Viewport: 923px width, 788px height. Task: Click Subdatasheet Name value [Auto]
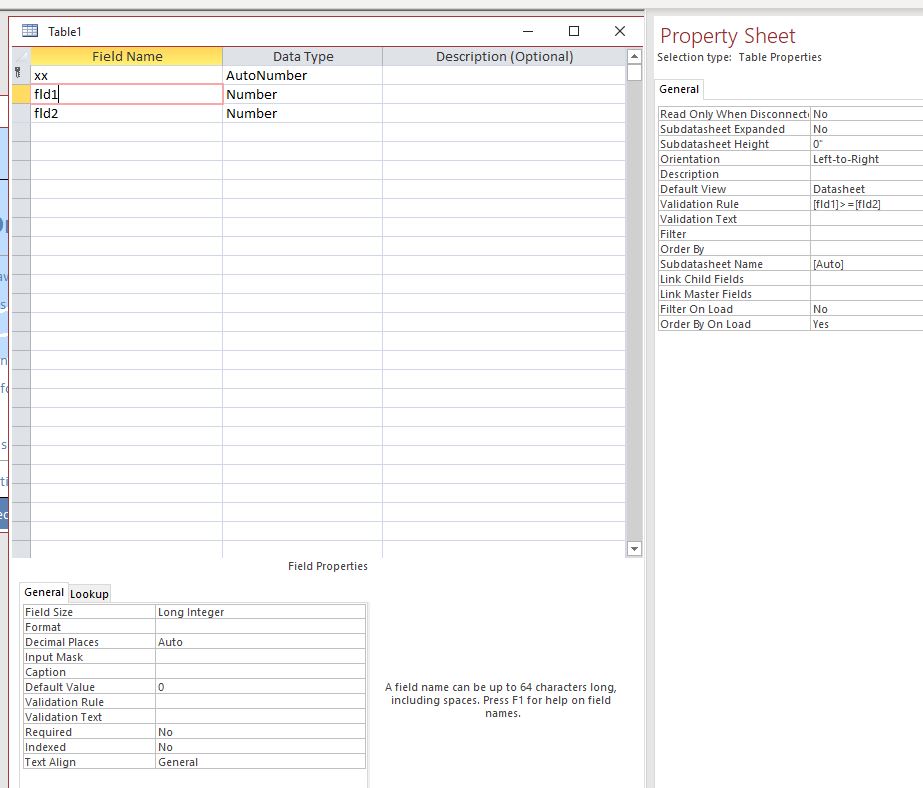[x=866, y=264]
